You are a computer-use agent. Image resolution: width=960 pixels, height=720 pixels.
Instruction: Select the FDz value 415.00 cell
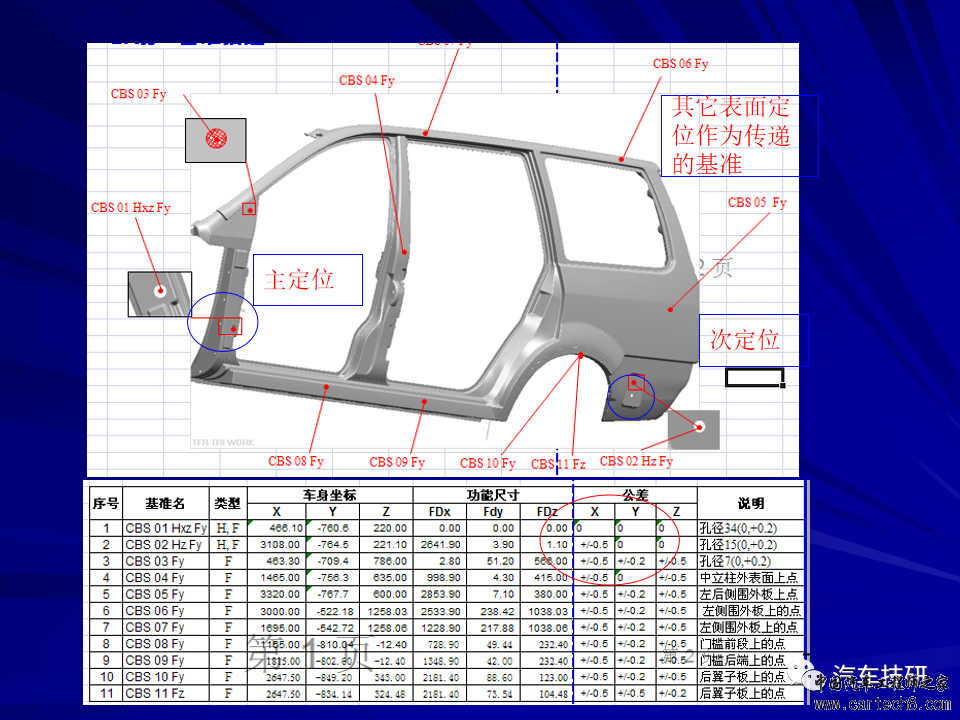[x=547, y=577]
